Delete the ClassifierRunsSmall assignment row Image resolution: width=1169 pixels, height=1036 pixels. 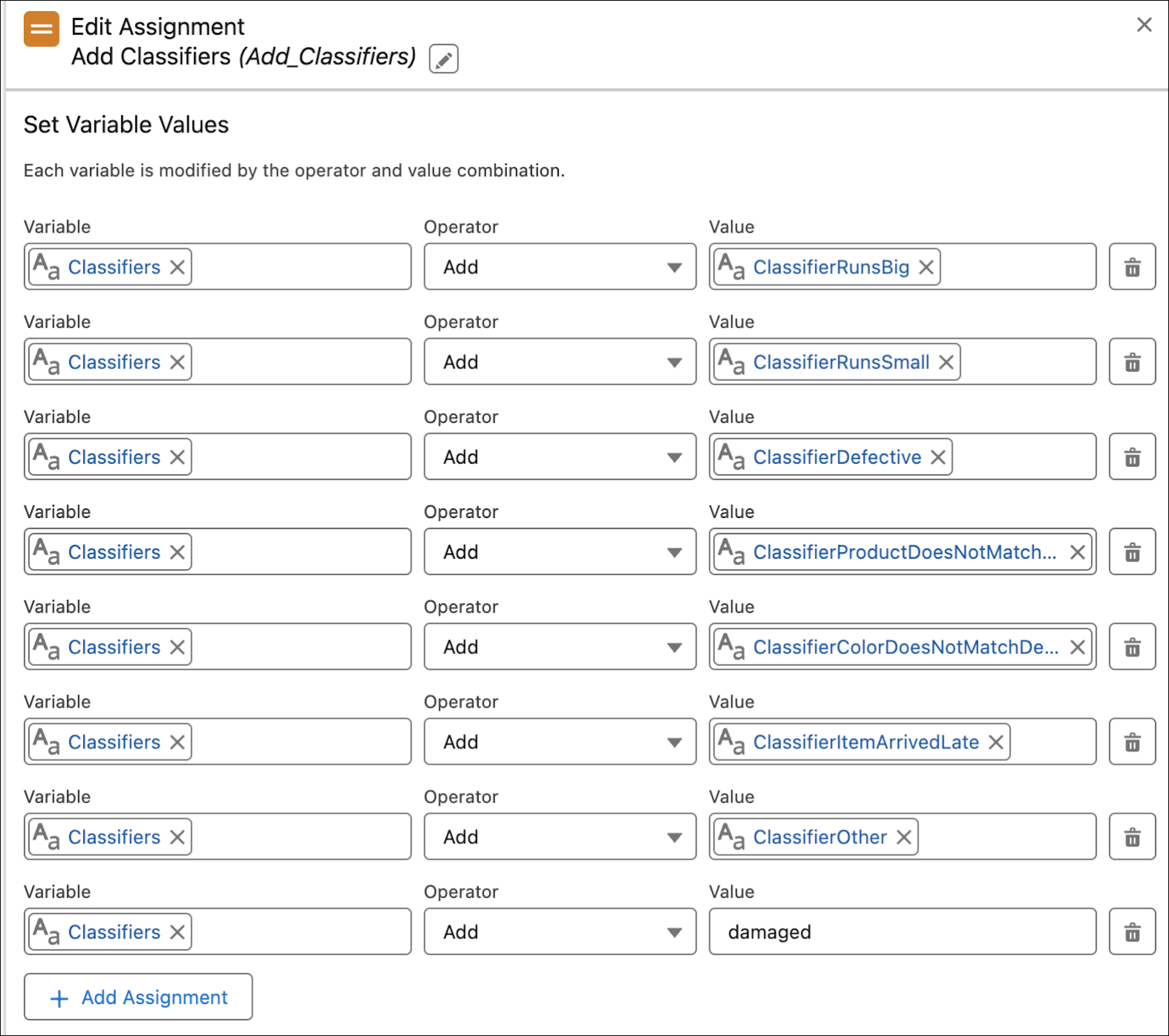point(1132,362)
